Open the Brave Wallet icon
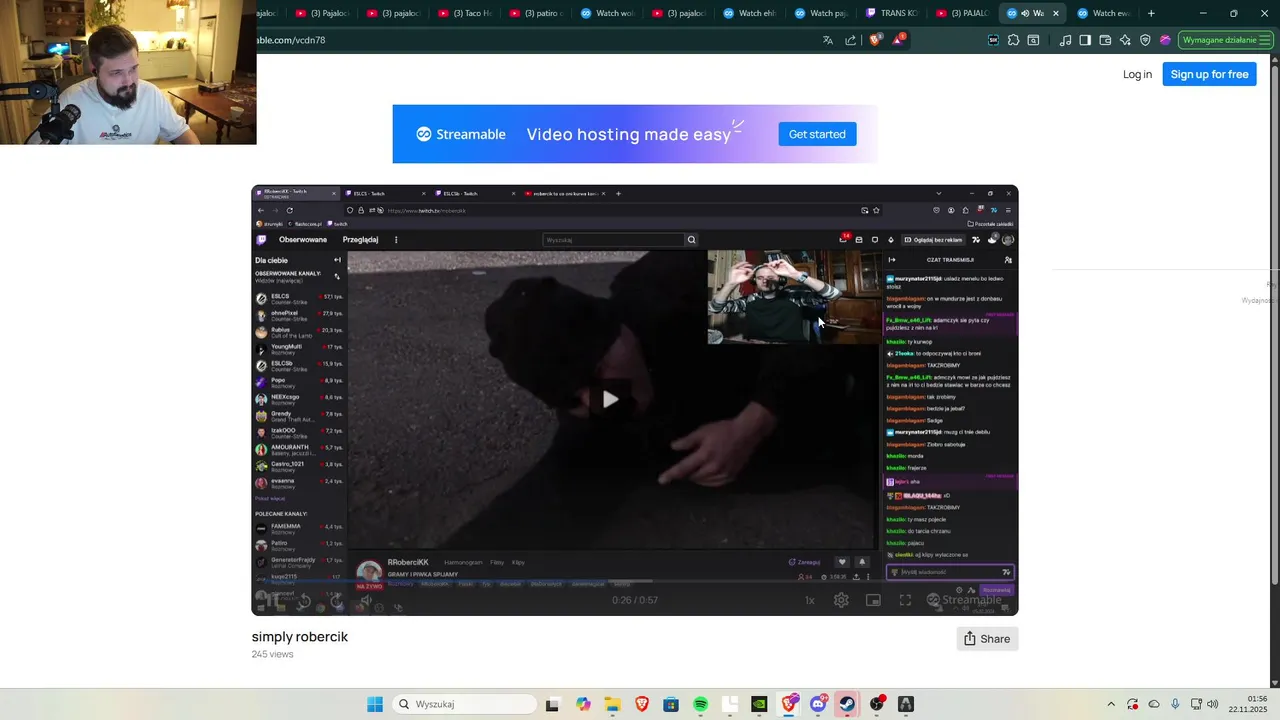The image size is (1280, 720). [1105, 40]
